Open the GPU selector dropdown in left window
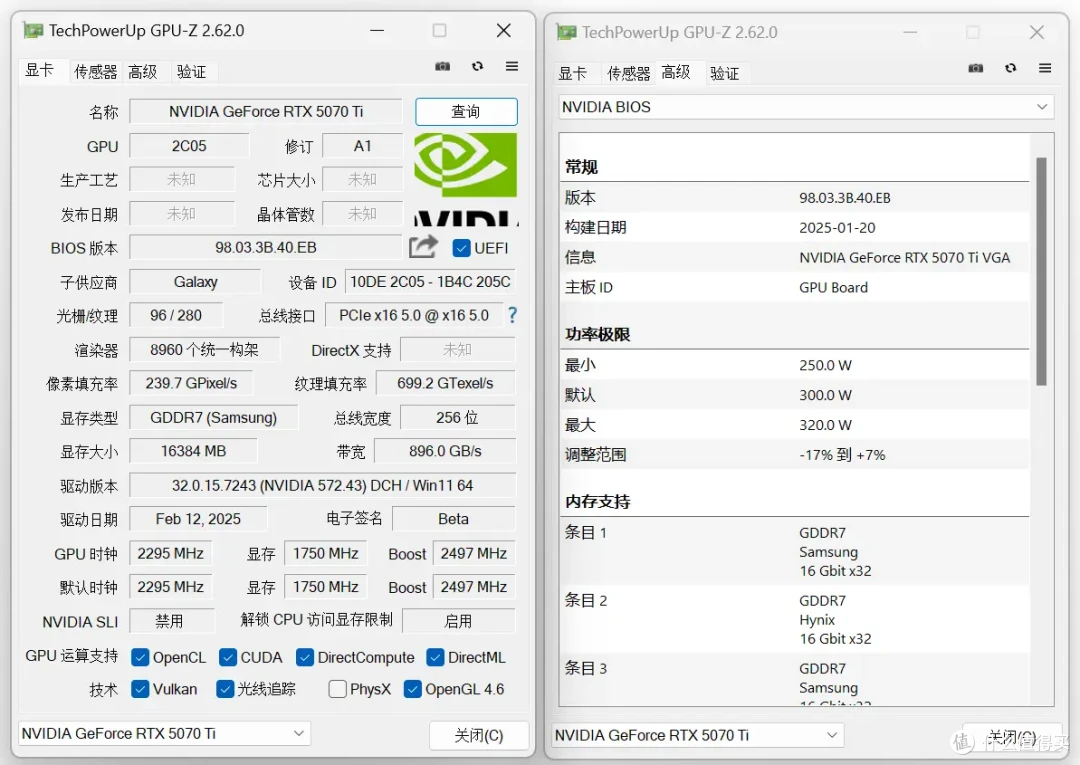The height and width of the screenshot is (765, 1080). 164,733
